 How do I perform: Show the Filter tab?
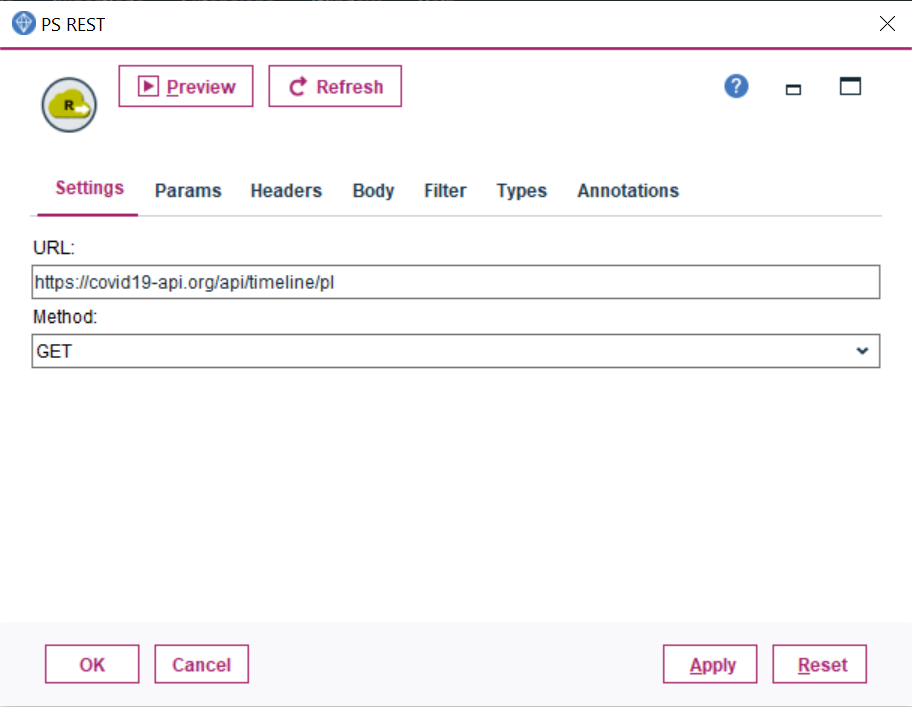click(445, 191)
